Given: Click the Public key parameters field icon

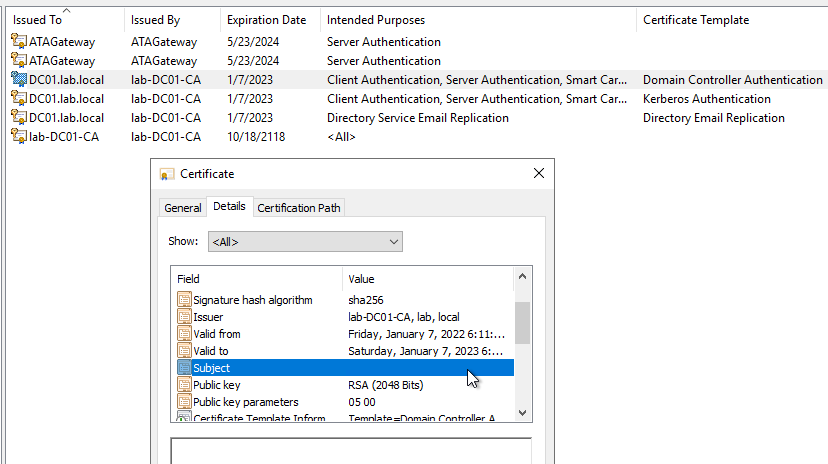Looking at the screenshot, I should point(184,402).
